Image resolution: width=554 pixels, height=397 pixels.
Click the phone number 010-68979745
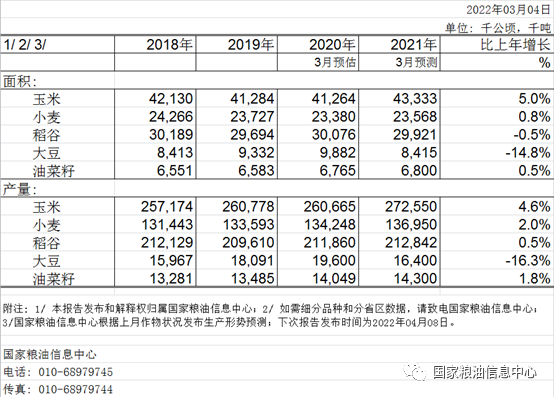76,372
